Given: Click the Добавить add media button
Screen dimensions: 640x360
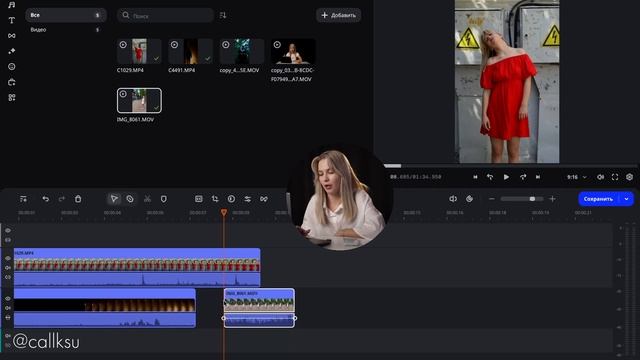Looking at the screenshot, I should tap(338, 15).
